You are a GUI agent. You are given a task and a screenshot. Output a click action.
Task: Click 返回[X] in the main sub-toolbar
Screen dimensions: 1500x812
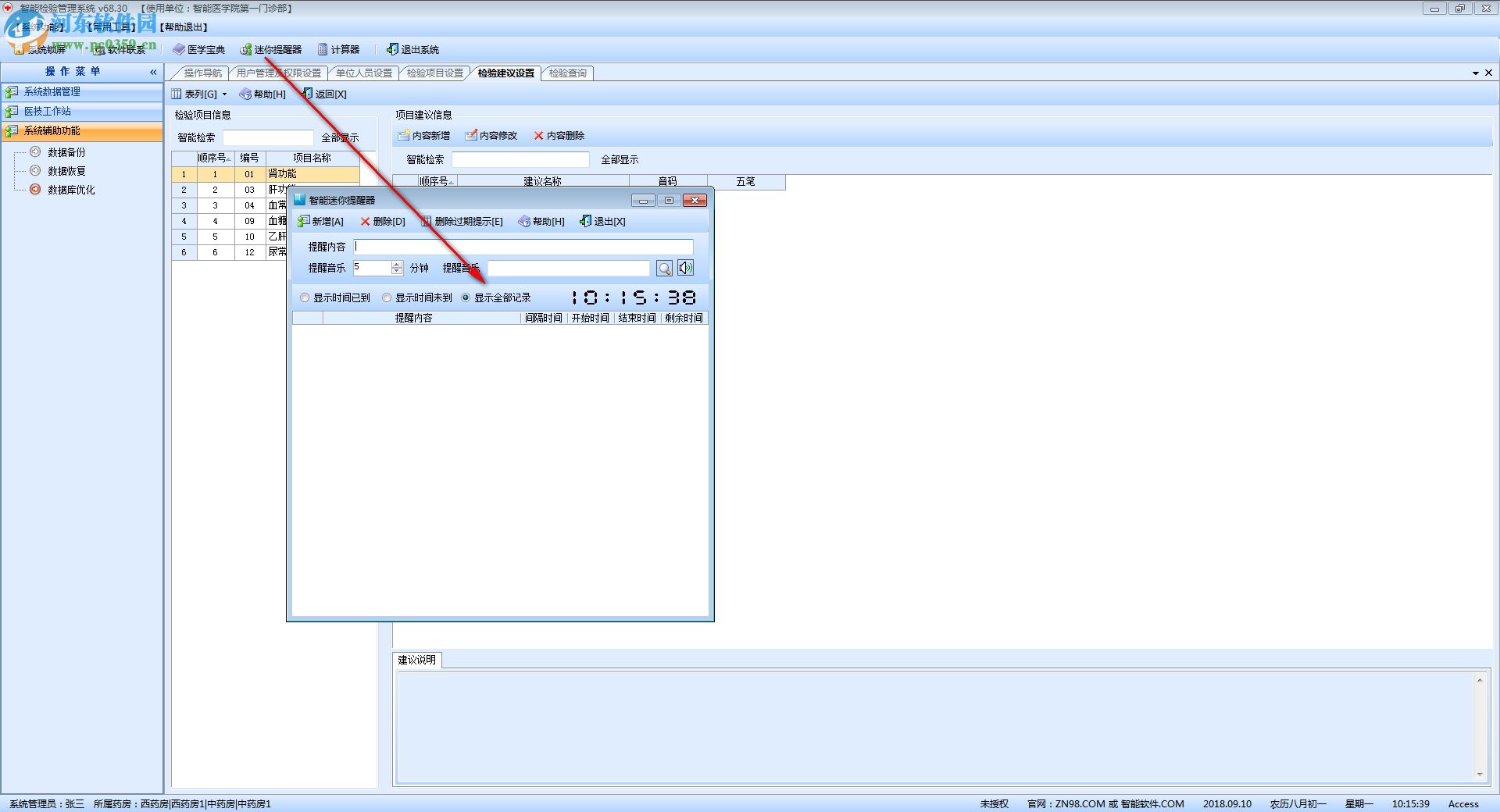pos(324,94)
